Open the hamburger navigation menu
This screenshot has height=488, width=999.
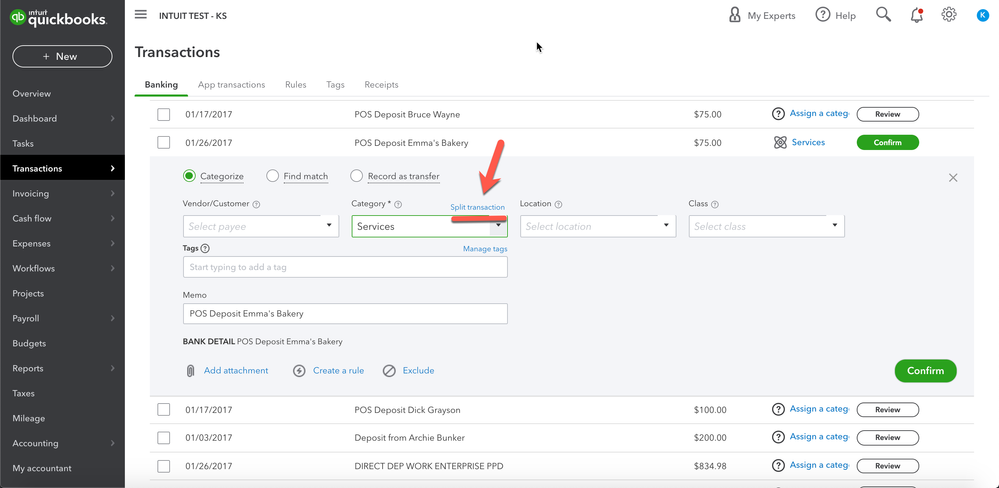pyautogui.click(x=141, y=15)
